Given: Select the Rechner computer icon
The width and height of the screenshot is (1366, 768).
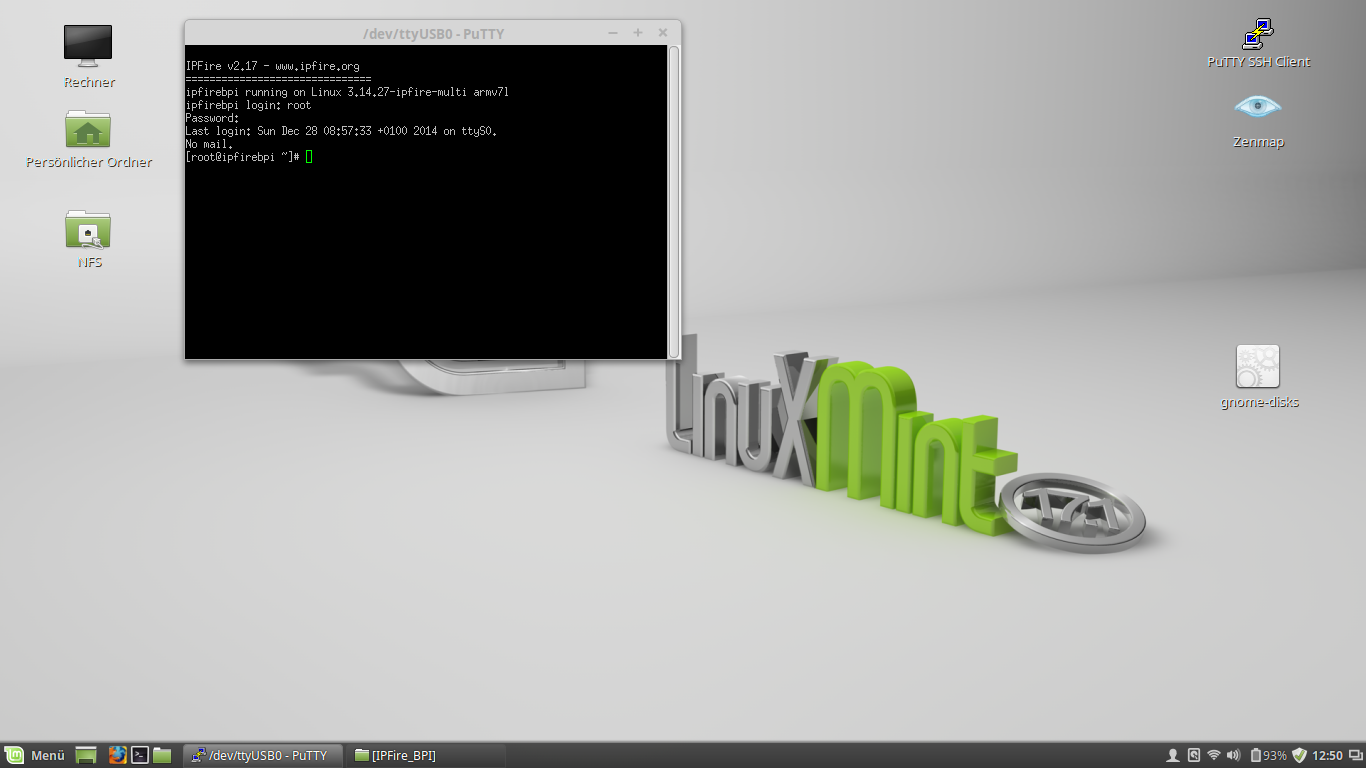Looking at the screenshot, I should click(89, 57).
